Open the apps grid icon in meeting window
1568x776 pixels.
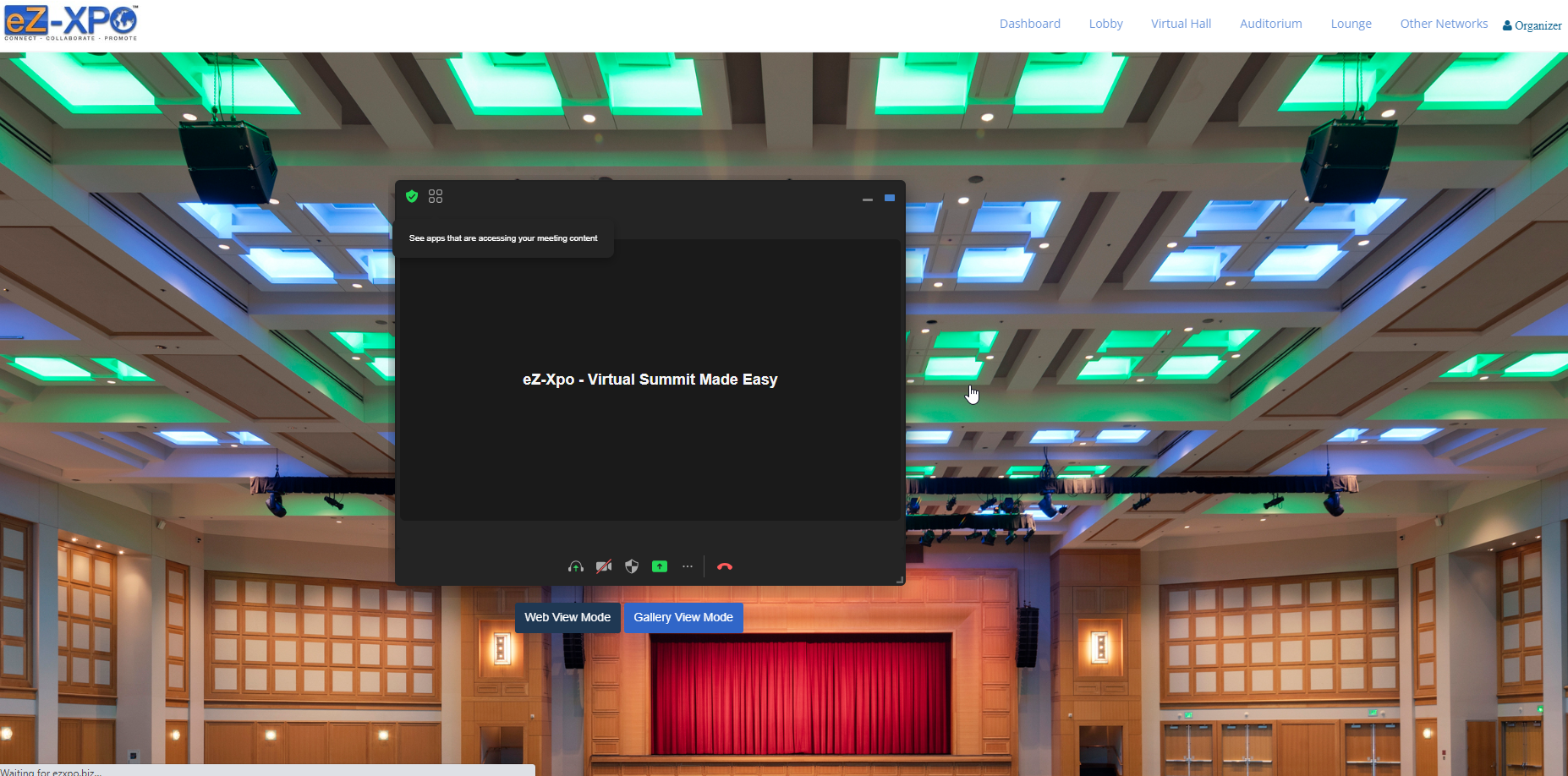pyautogui.click(x=436, y=196)
